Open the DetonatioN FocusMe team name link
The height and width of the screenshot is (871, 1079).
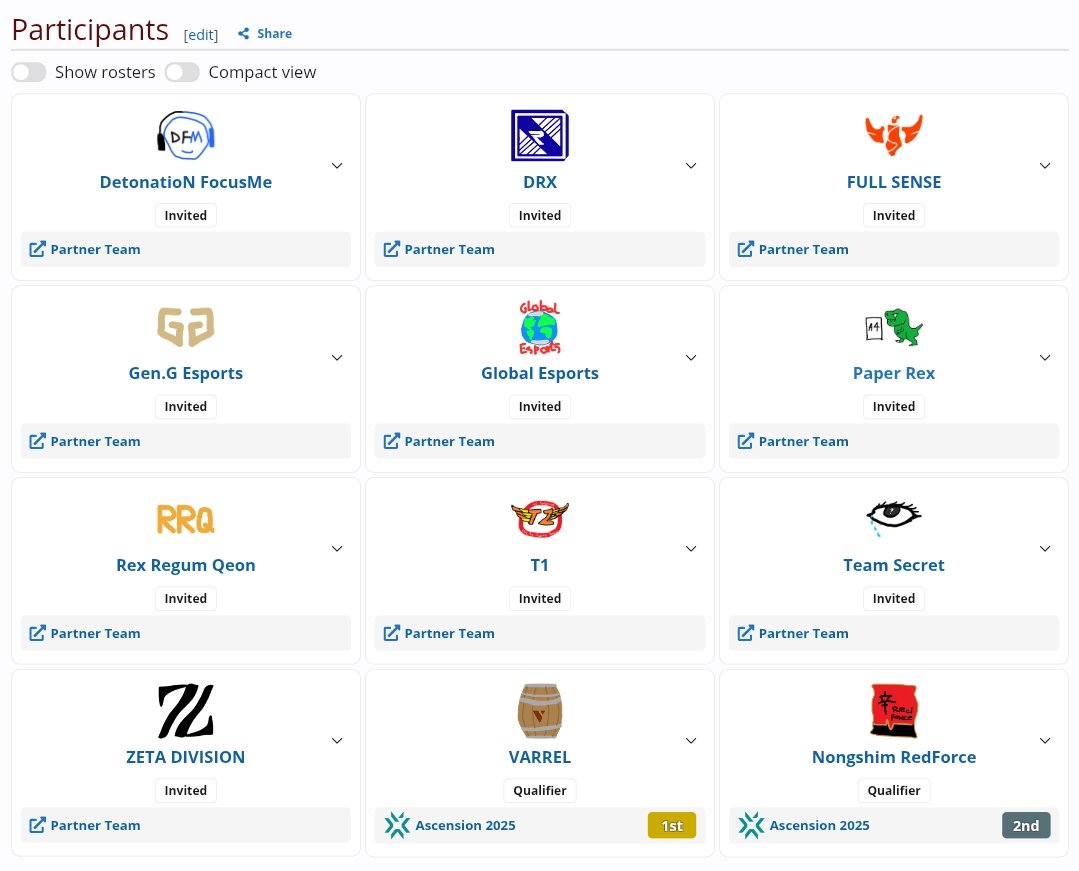click(186, 182)
